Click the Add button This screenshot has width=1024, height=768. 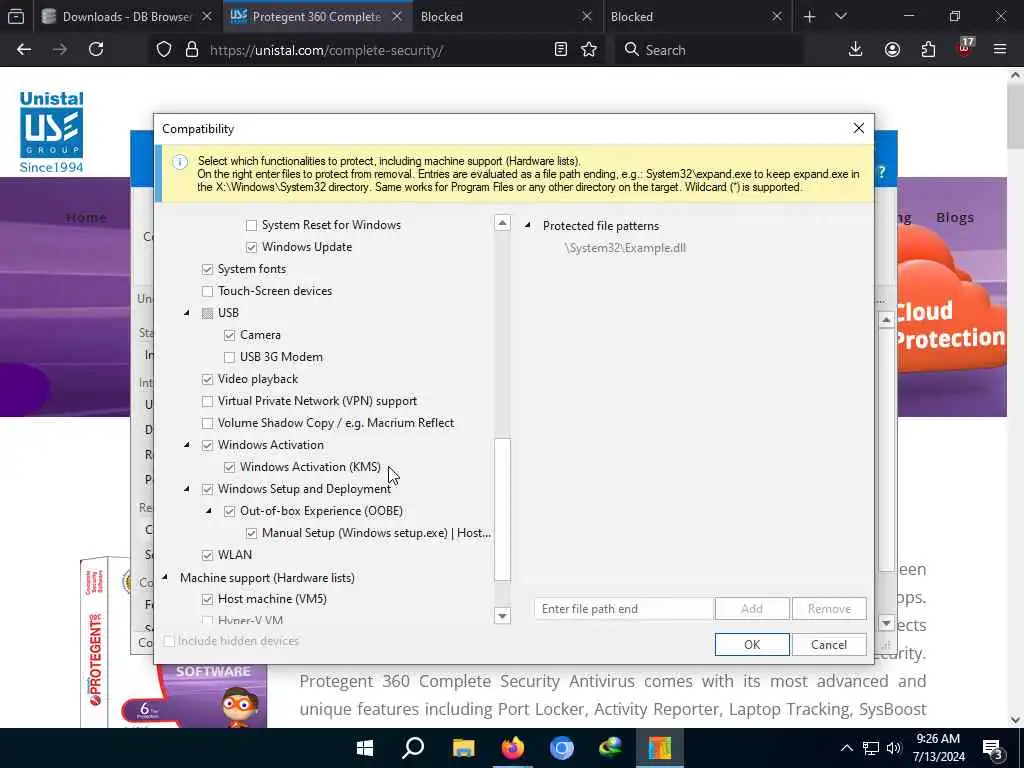click(752, 609)
